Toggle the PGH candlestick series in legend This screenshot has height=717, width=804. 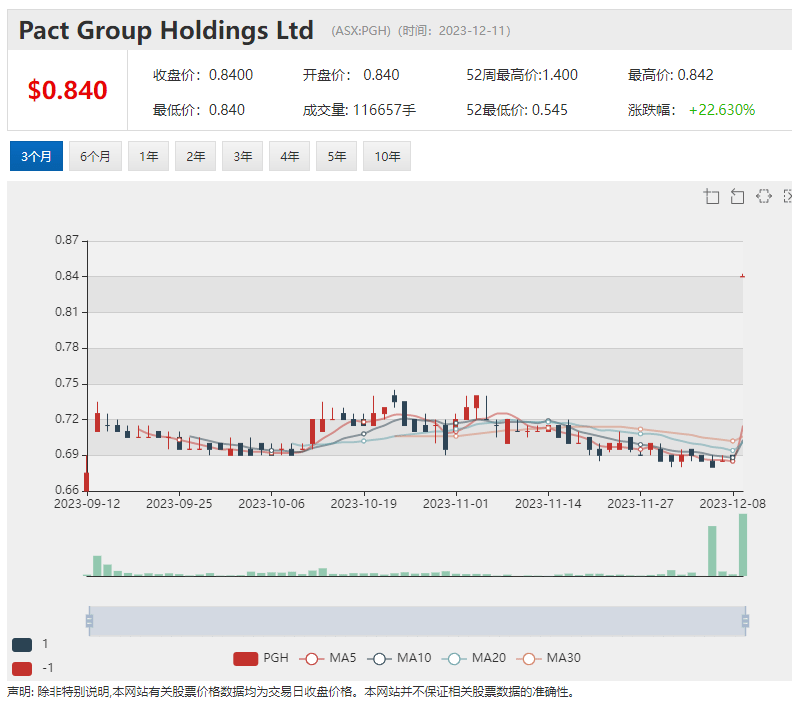(x=260, y=658)
